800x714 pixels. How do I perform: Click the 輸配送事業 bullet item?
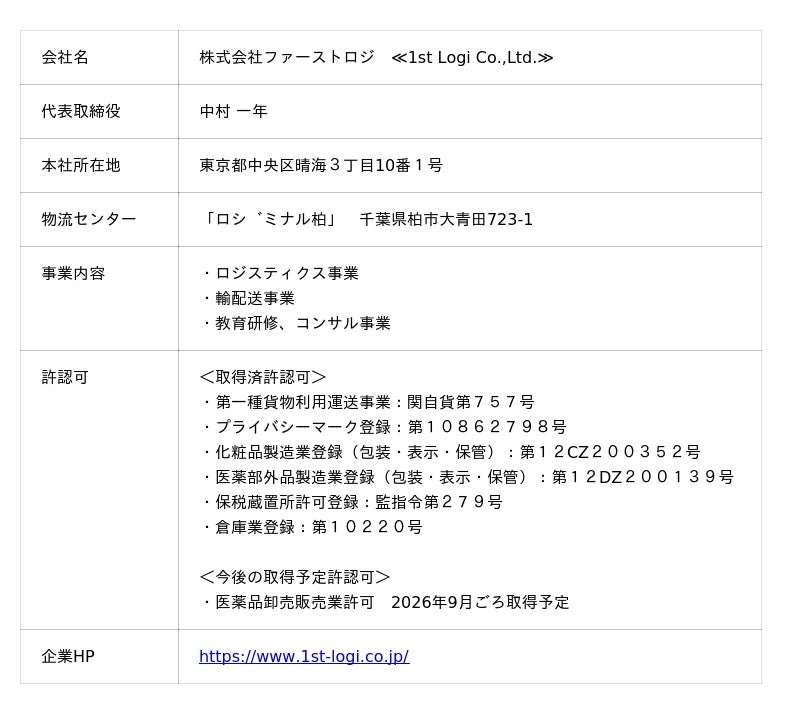click(x=248, y=299)
